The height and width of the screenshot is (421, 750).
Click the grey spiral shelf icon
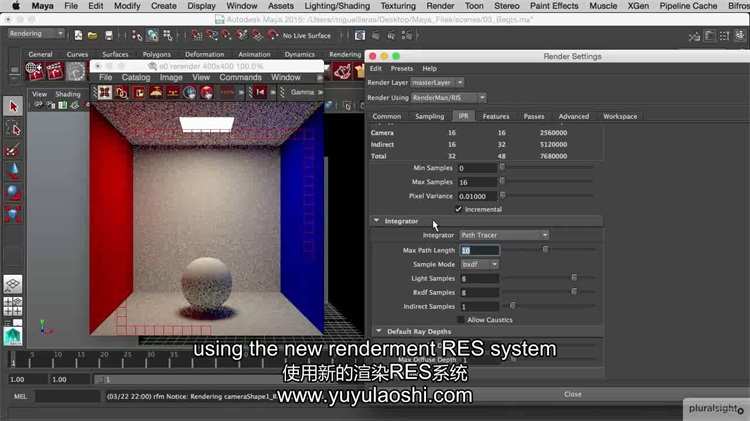(76, 71)
